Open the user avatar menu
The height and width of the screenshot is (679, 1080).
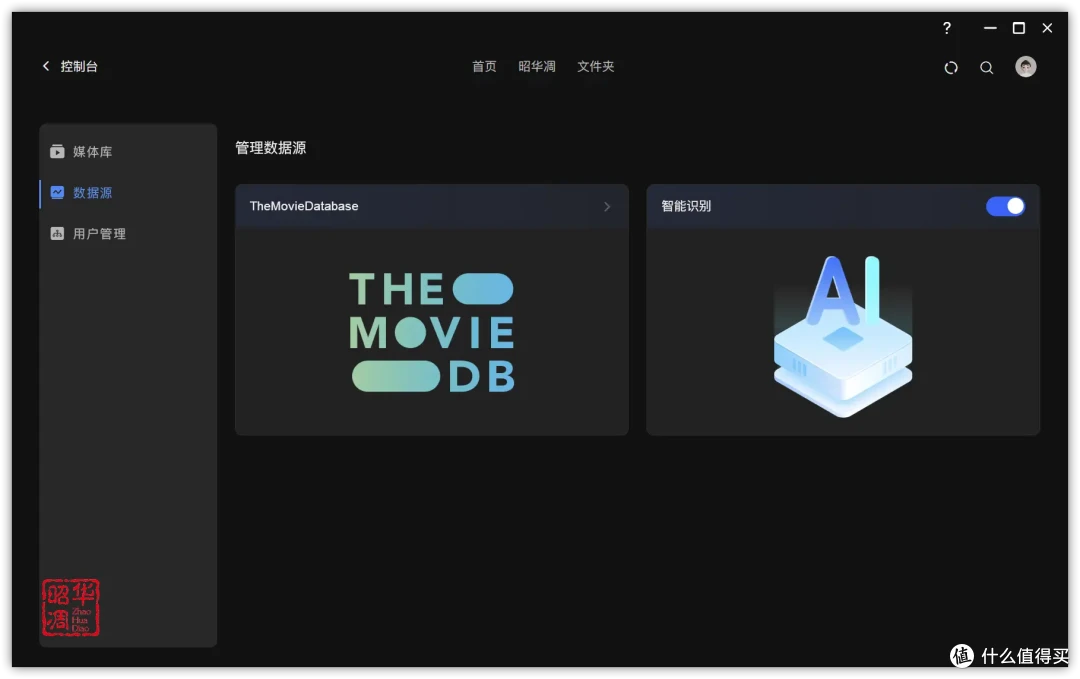point(1025,67)
